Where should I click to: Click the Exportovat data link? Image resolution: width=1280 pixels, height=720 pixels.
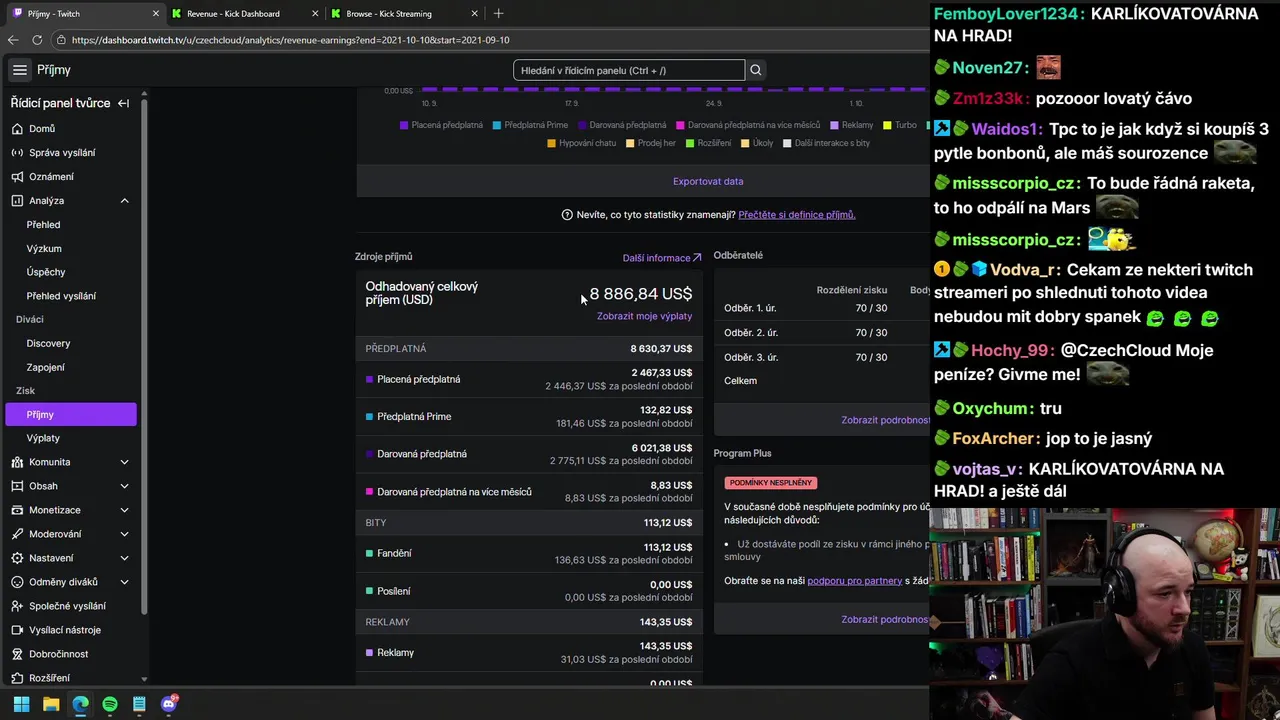click(x=708, y=182)
